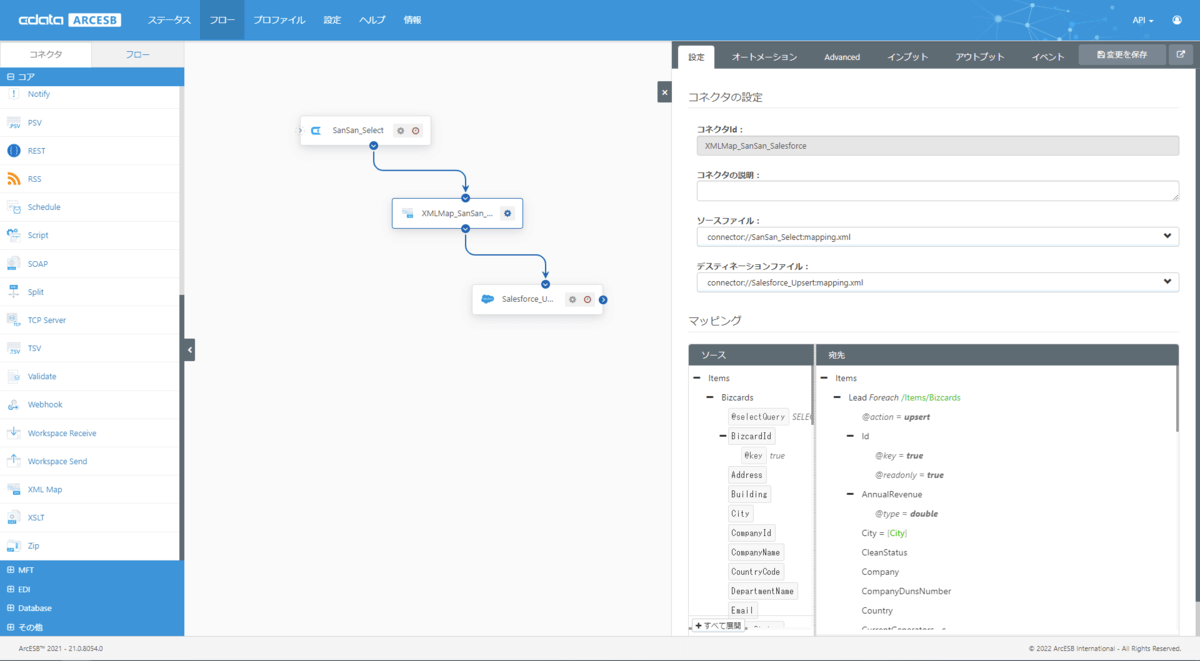Image resolution: width=1200 pixels, height=661 pixels.
Task: Select the Zip connector icon
Action: point(14,546)
